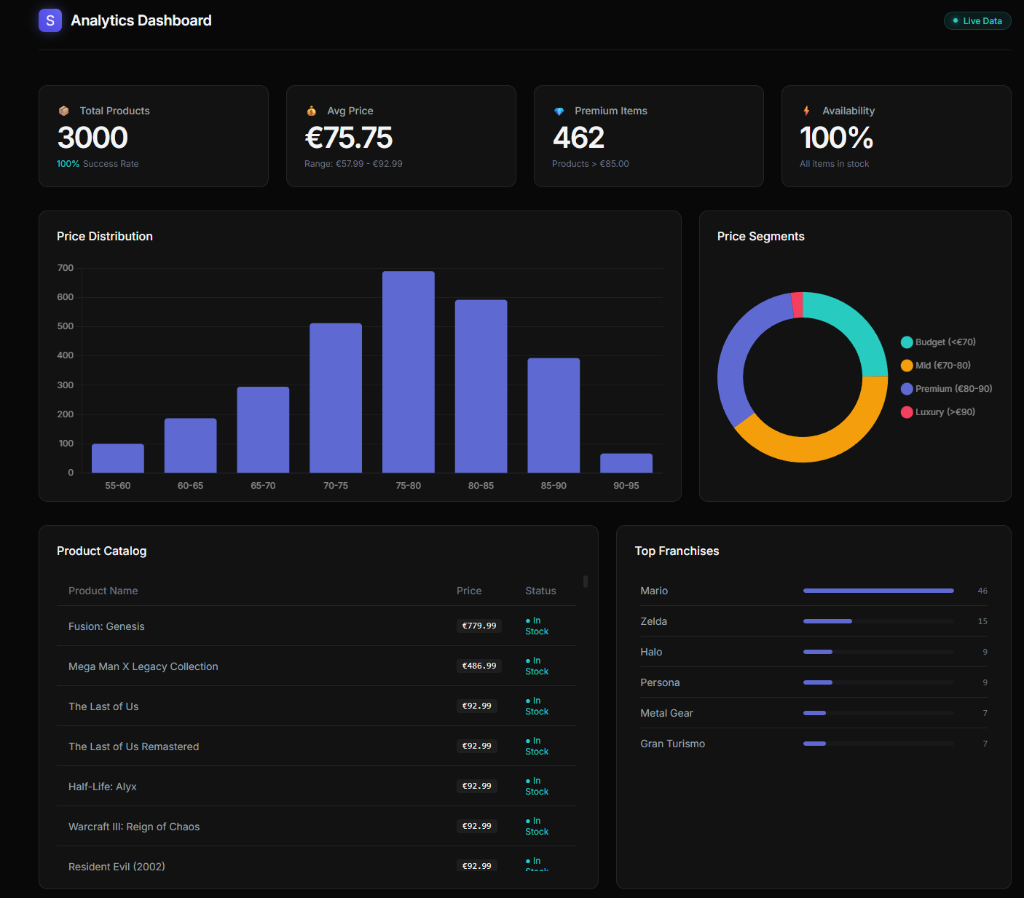The width and height of the screenshot is (1024, 898).
Task: Click the Analytics Dashboard title
Action: point(141,21)
